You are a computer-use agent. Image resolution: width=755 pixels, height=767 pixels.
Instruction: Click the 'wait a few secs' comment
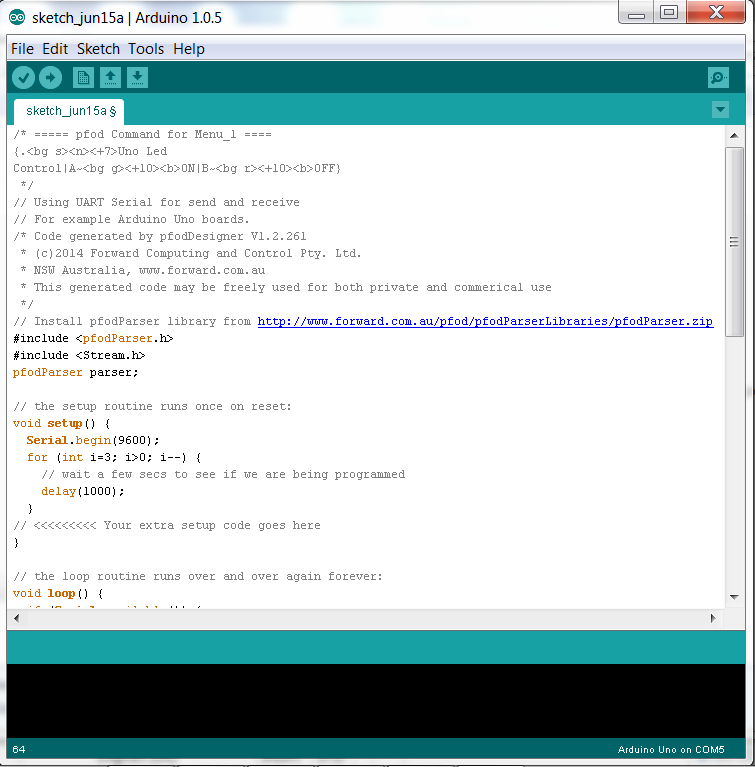223,474
